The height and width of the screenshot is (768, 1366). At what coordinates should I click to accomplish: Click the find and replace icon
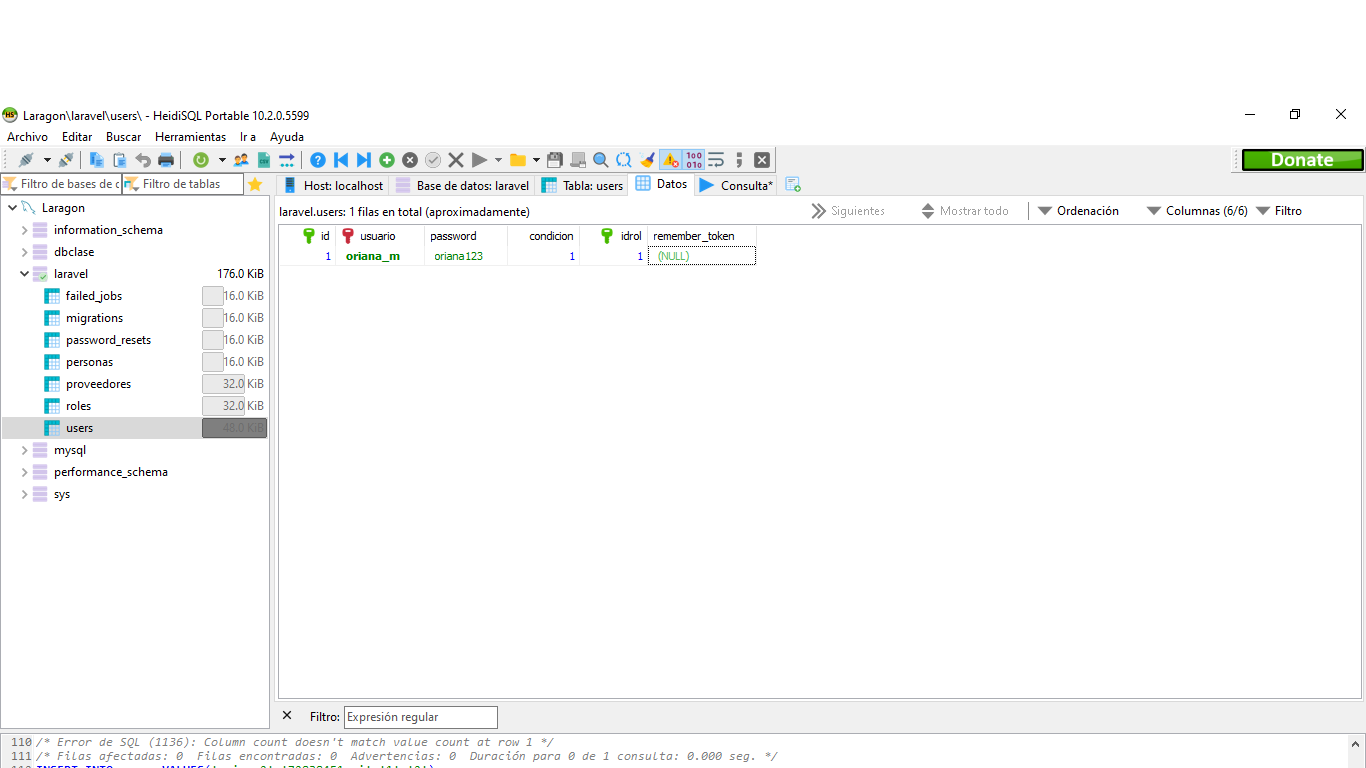(624, 160)
